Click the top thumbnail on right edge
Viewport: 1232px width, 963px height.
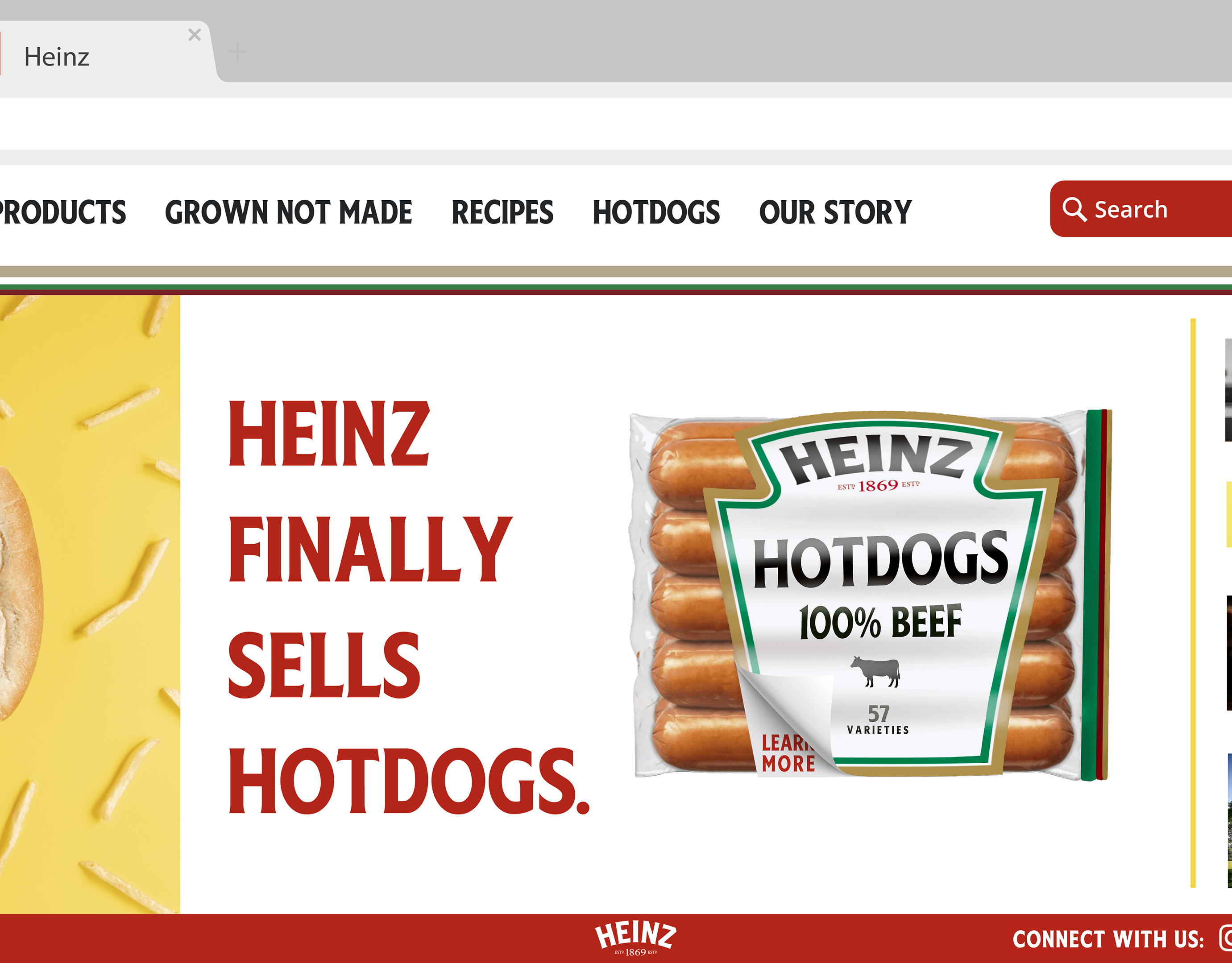click(x=1228, y=389)
